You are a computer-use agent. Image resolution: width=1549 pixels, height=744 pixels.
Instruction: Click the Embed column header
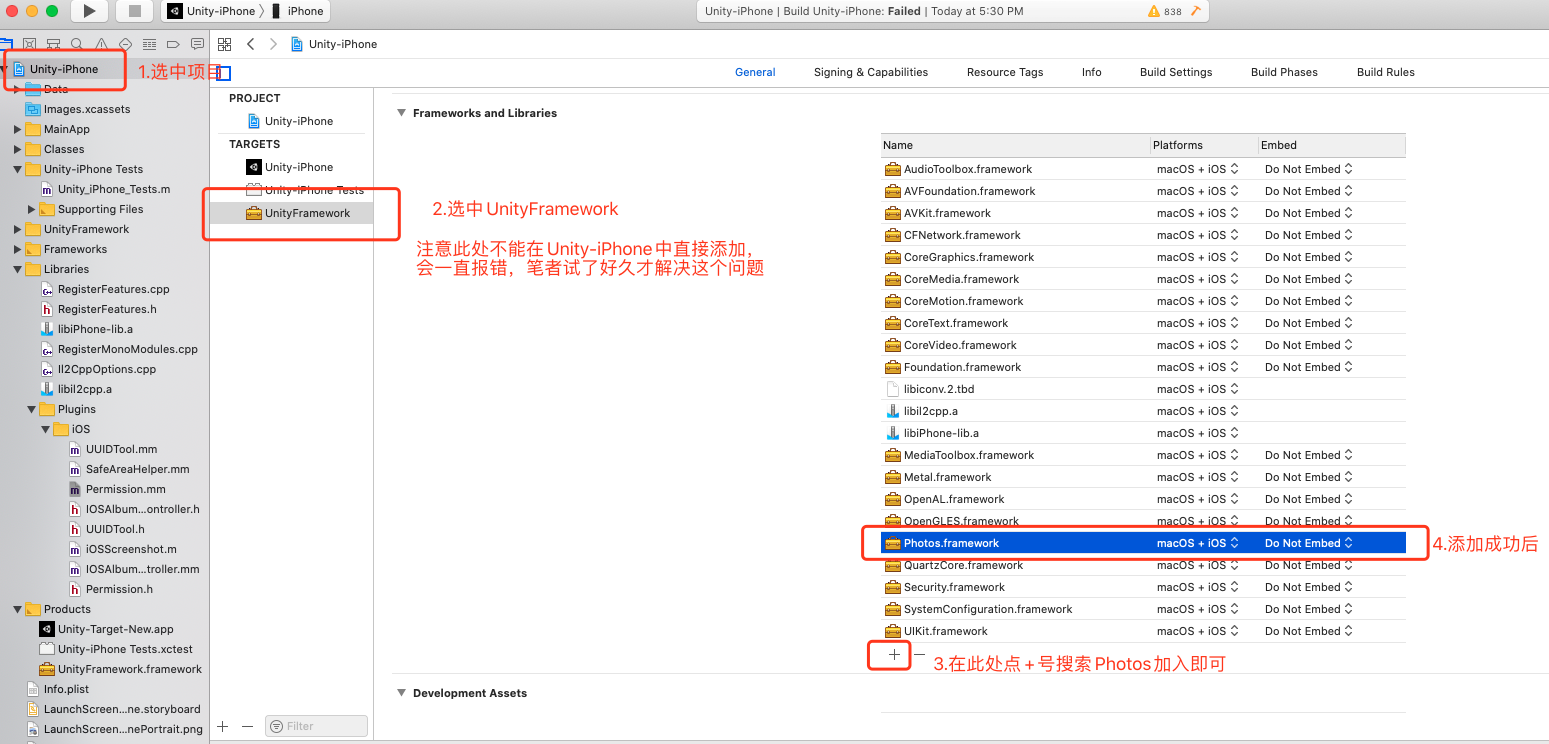(1331, 145)
